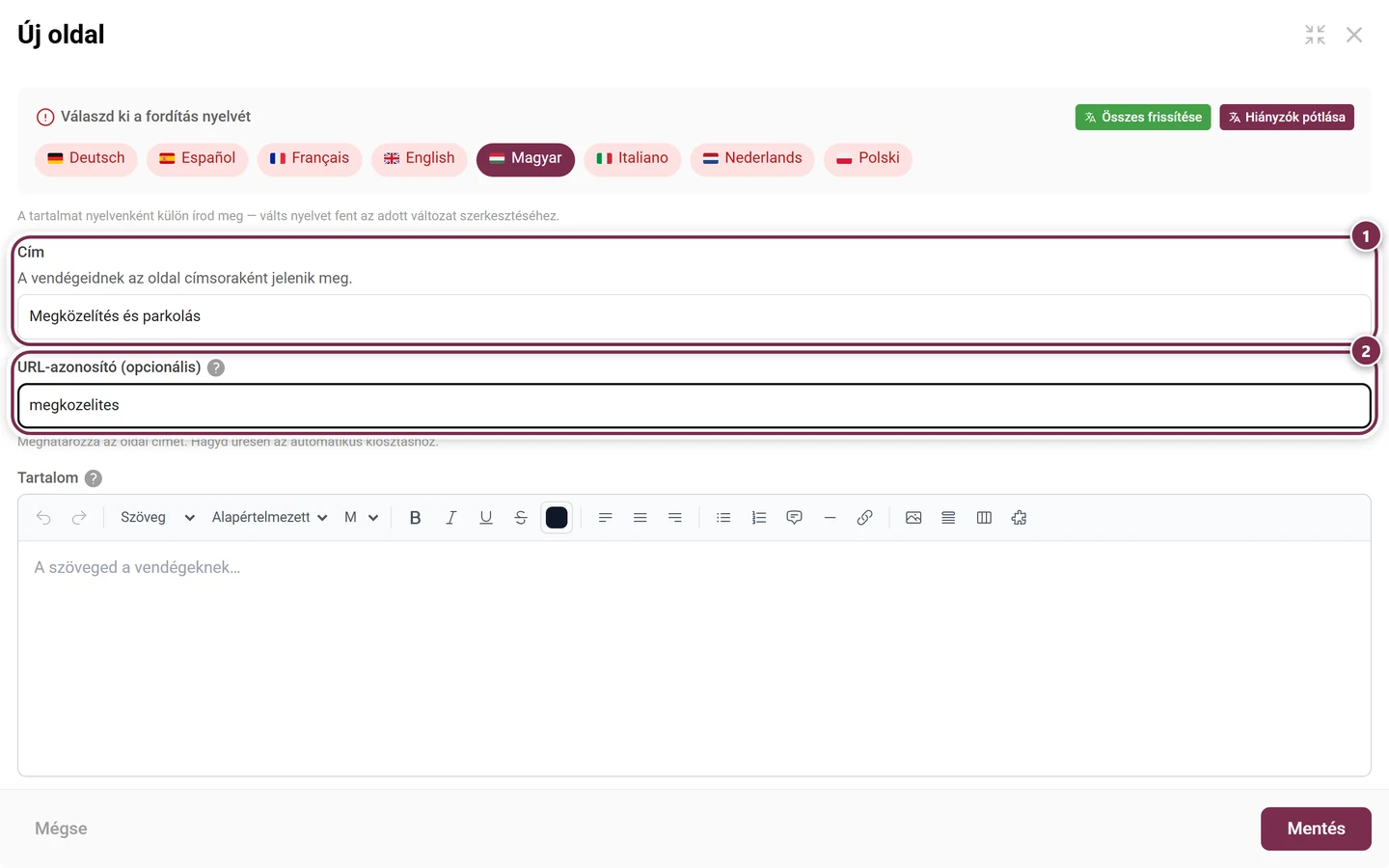
Task: Insert a numbered list
Action: pos(759,518)
